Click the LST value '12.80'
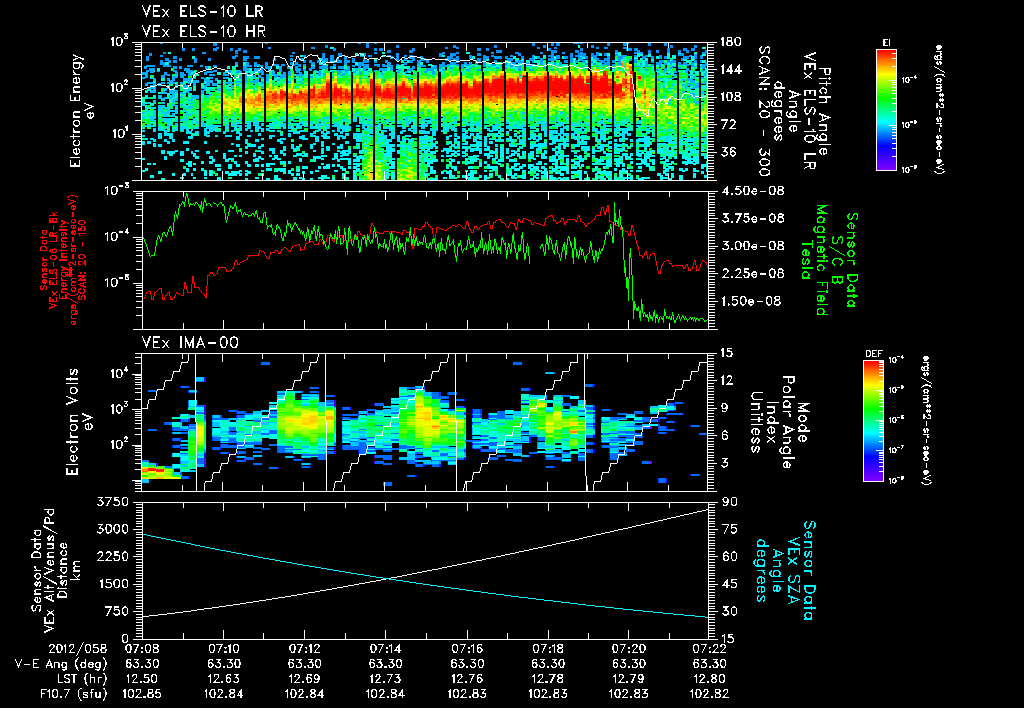 [709, 679]
